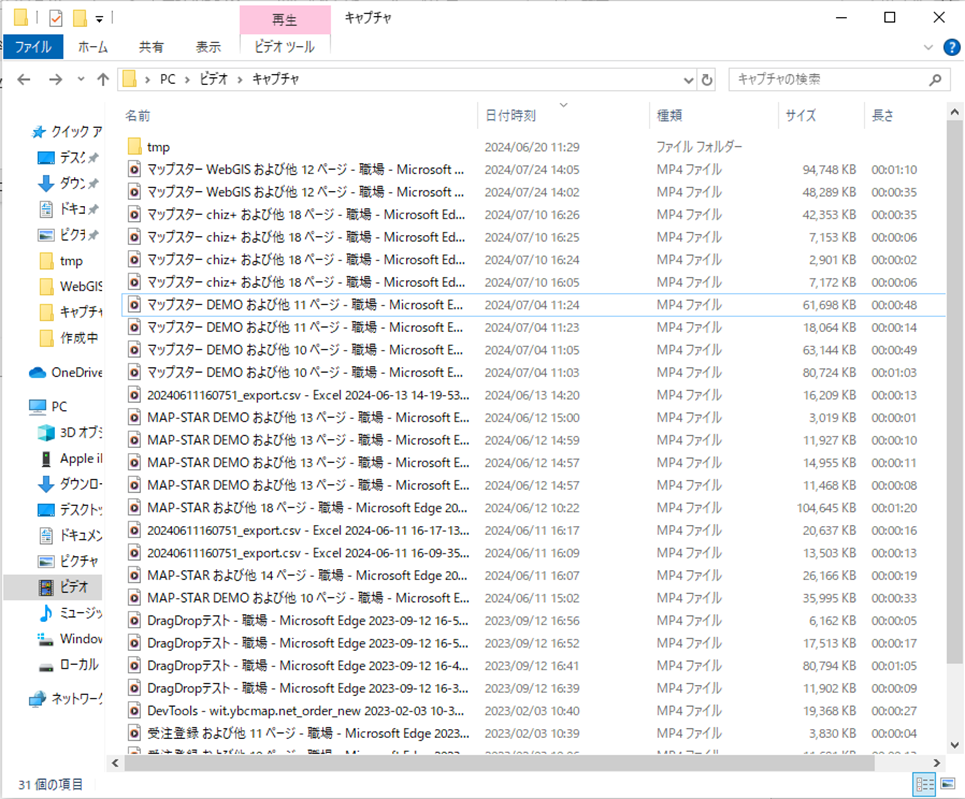This screenshot has height=799, width=965.
Task: Select MAP-STAR および他 14 ページ file
Action: 533,576
